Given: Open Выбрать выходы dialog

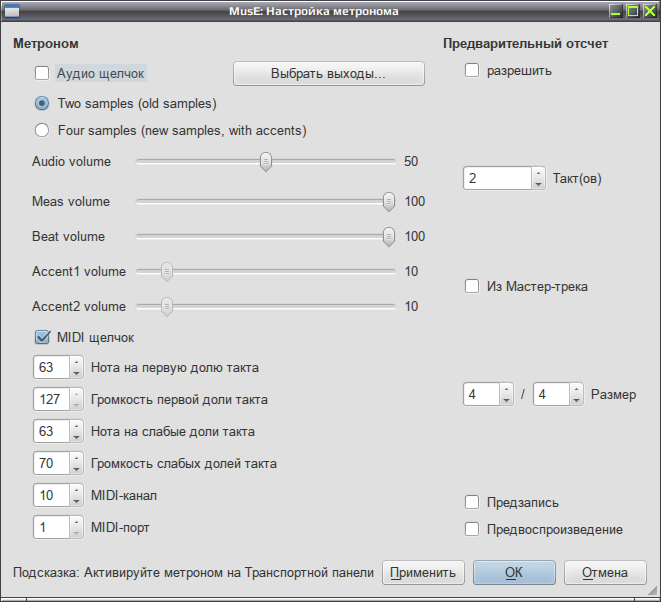Looking at the screenshot, I should (x=329, y=73).
